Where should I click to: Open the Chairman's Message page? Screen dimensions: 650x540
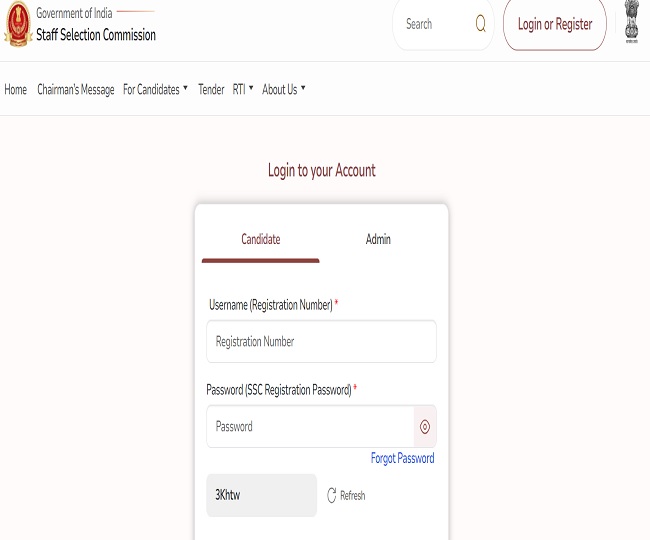pyautogui.click(x=76, y=90)
